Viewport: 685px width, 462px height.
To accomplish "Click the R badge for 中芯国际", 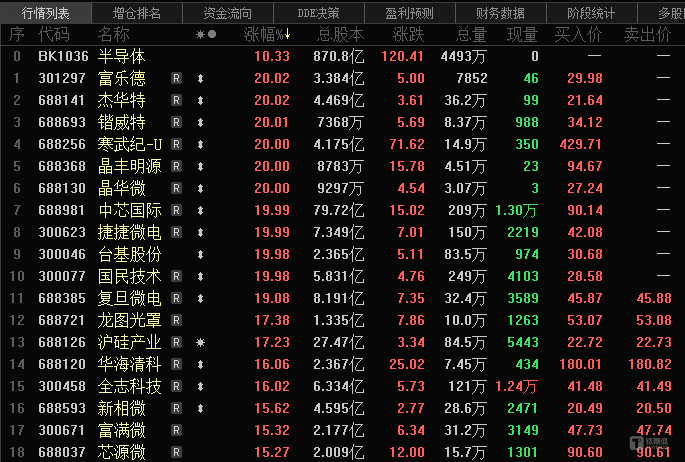I will (176, 210).
